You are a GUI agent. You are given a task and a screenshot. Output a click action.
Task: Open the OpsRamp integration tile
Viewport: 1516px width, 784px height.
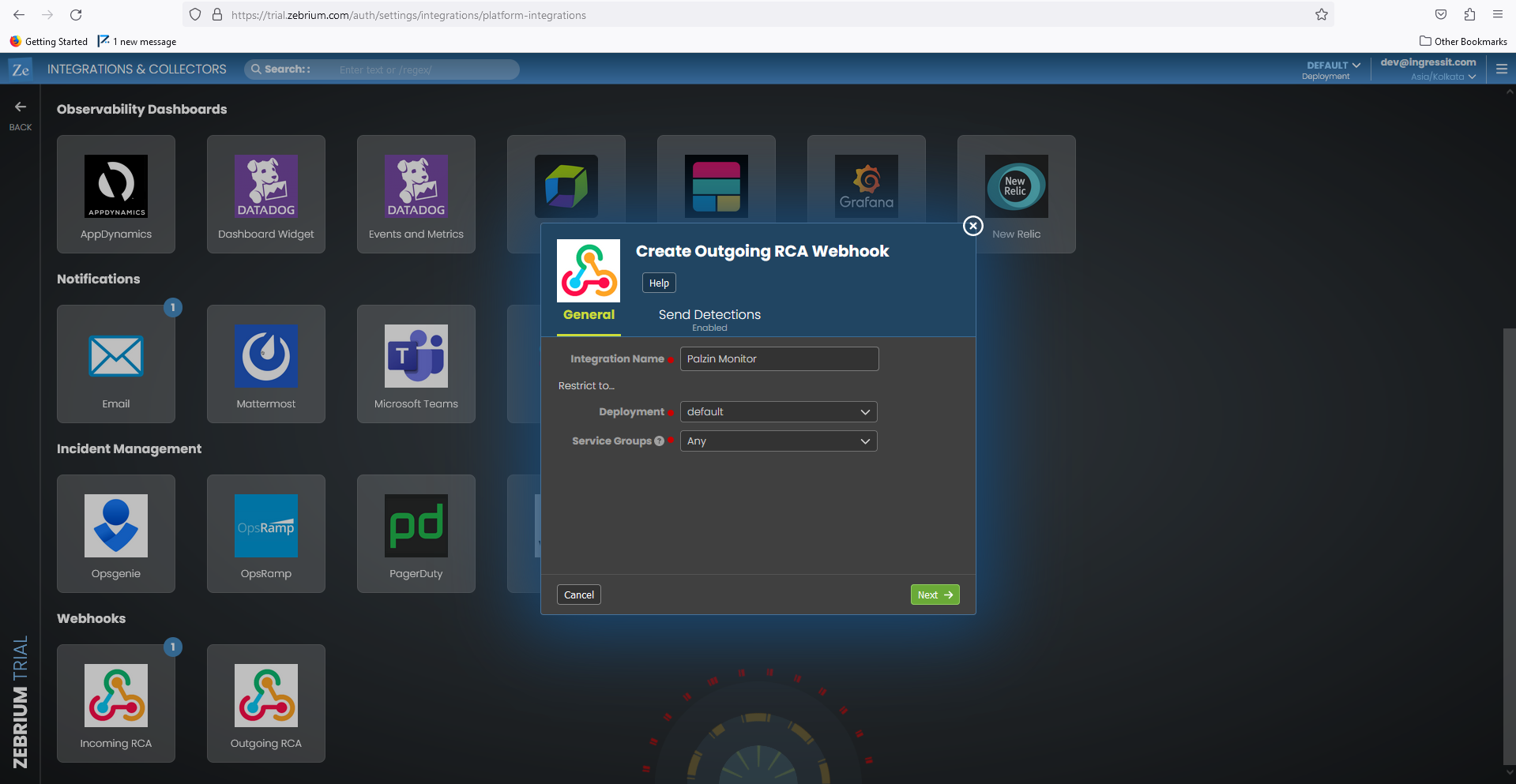tap(266, 534)
